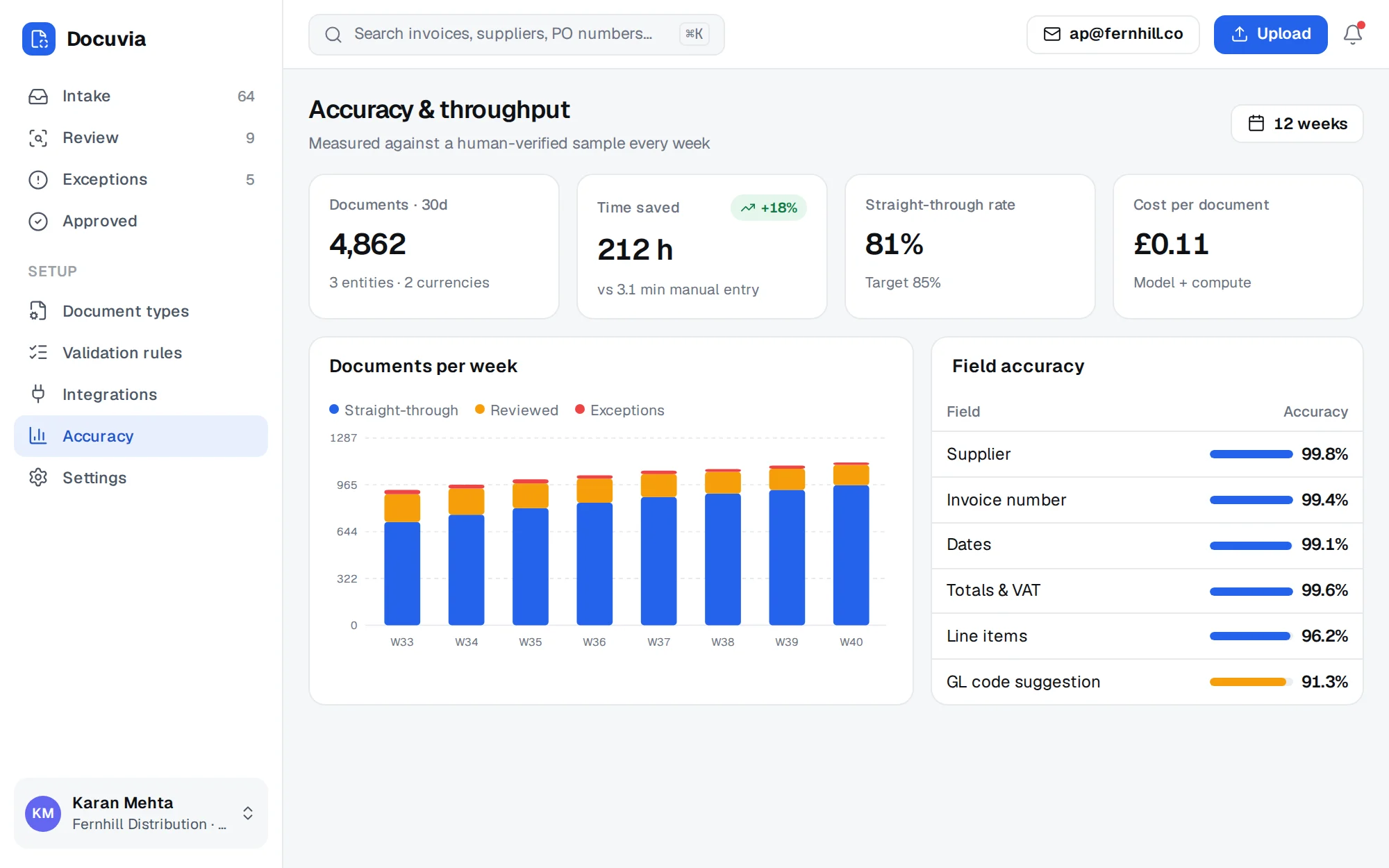Select the Accuracy bar chart icon
Screen dimensions: 1389x868
coord(38,436)
